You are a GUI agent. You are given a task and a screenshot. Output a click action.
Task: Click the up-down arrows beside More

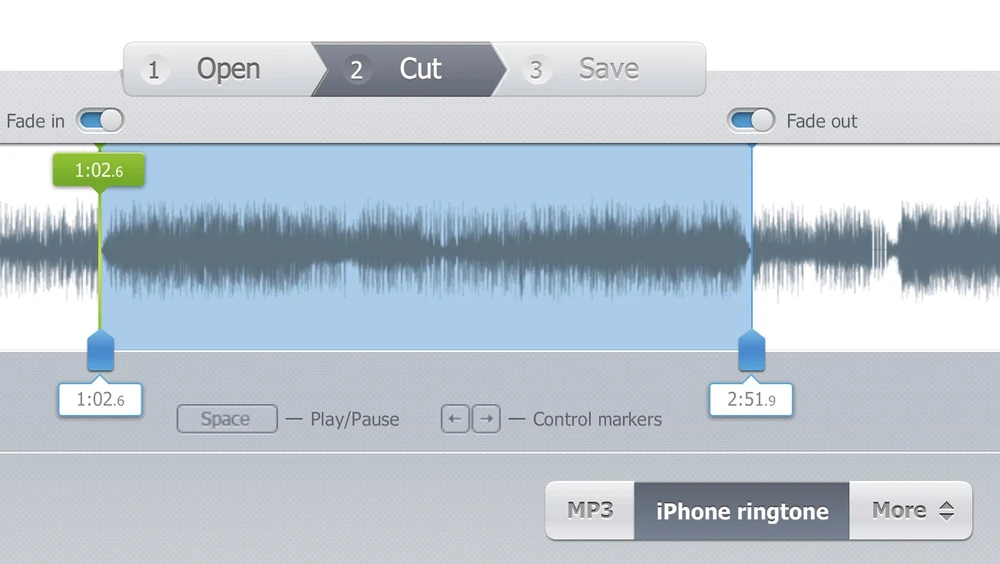coord(947,510)
